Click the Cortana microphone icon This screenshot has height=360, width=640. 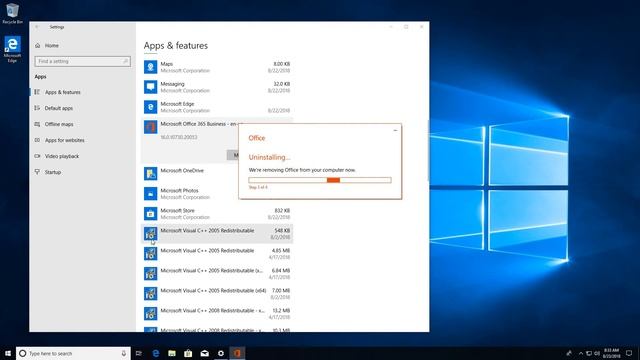coord(124,353)
